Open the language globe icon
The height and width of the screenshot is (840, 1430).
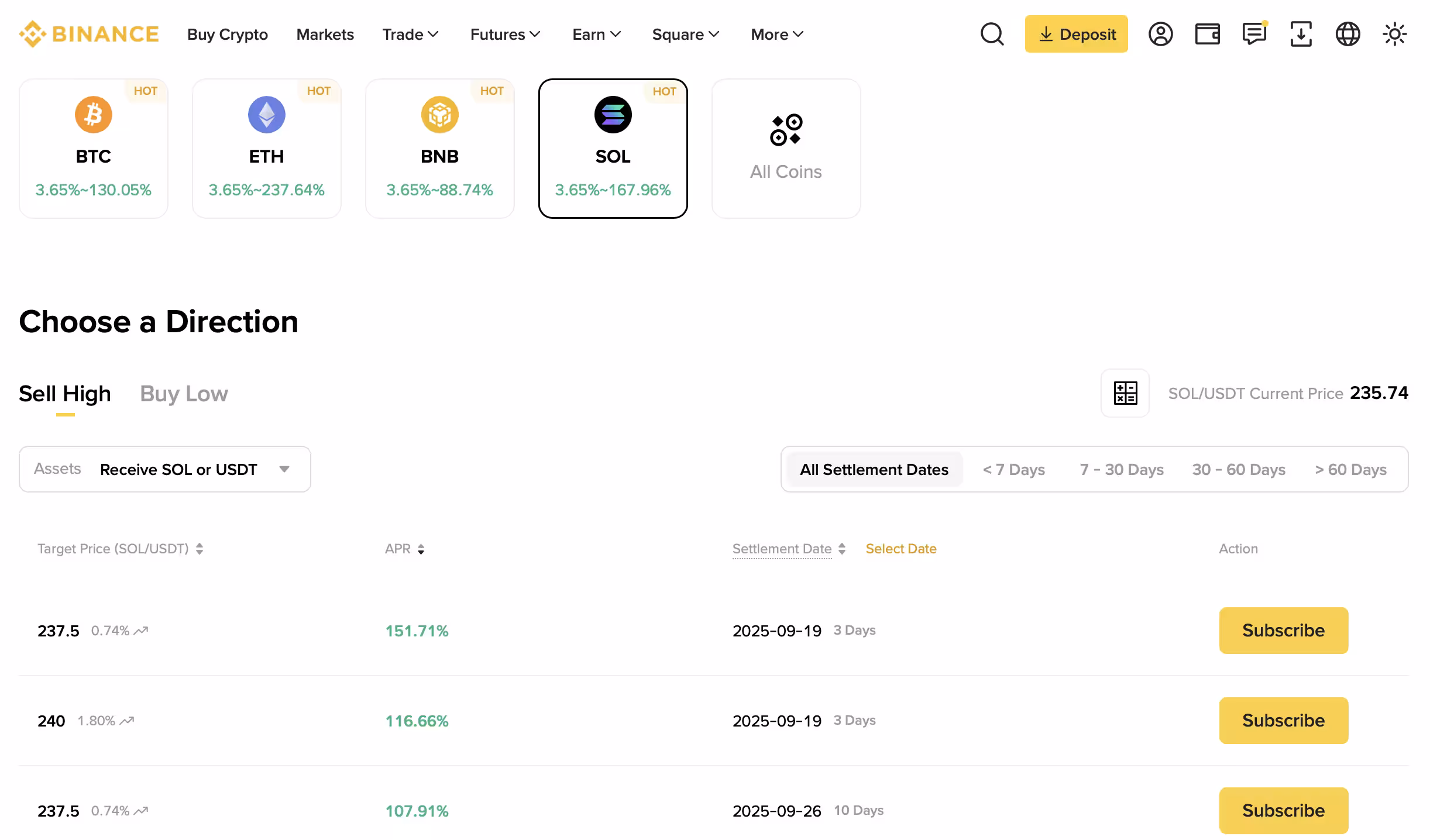(x=1347, y=34)
